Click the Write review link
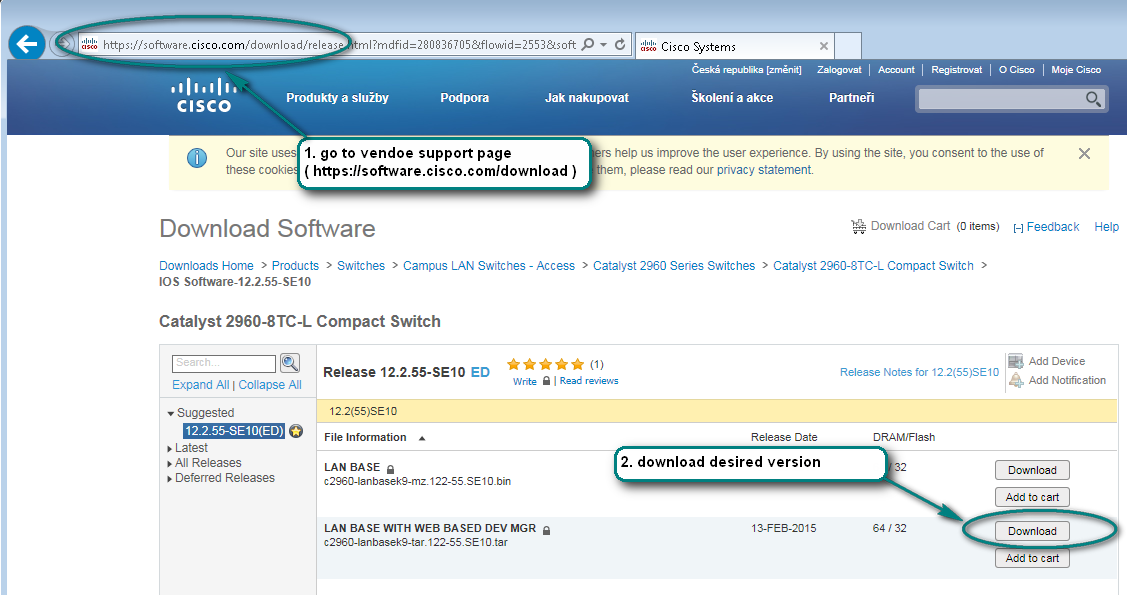1127x595 pixels. (525, 382)
